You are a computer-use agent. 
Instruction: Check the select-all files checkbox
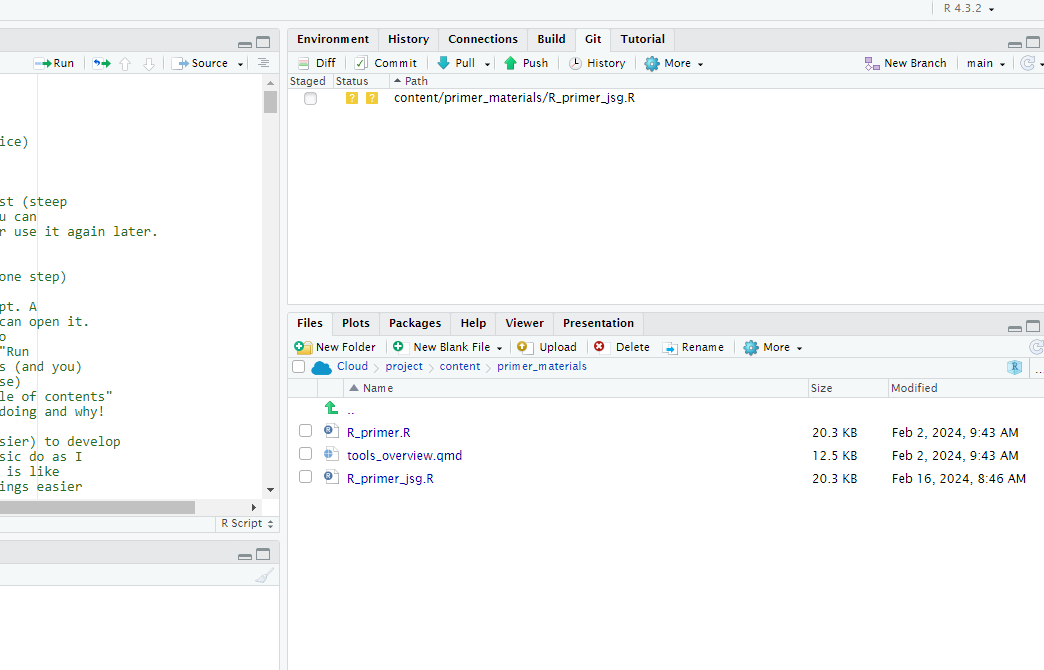(297, 366)
